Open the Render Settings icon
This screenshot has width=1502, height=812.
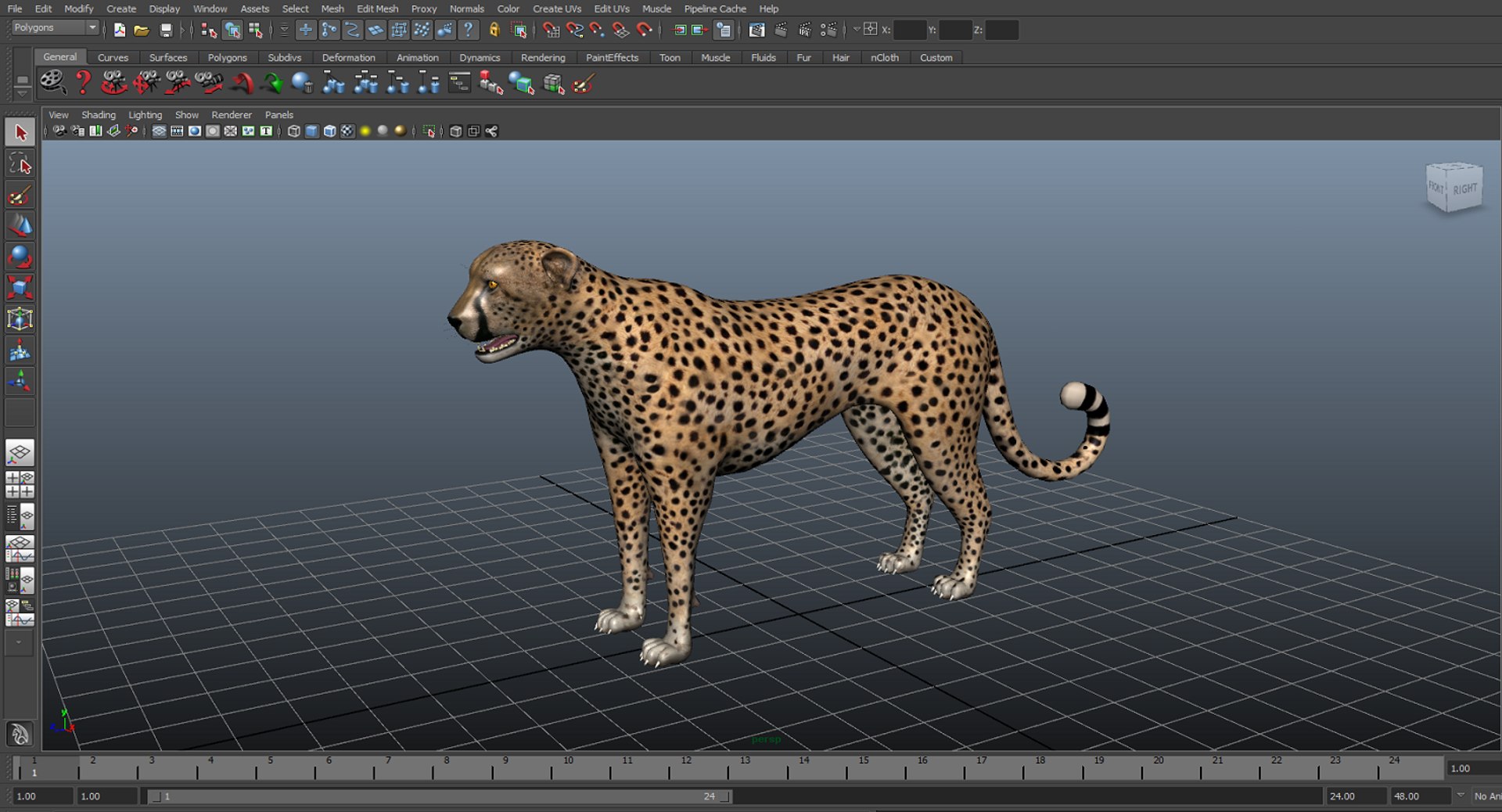click(828, 30)
